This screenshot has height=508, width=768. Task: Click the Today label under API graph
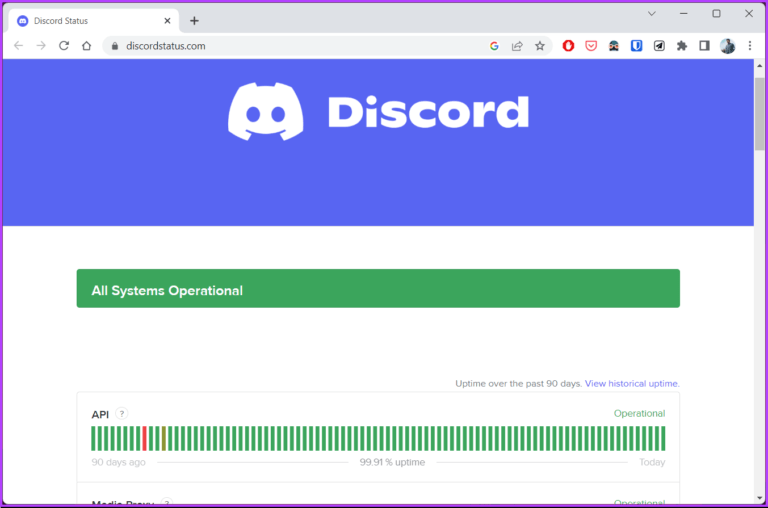pyautogui.click(x=652, y=462)
